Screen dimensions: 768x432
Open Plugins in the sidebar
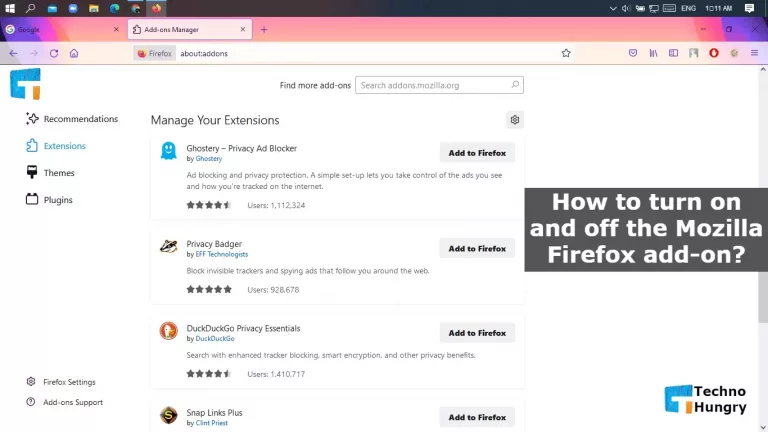(49, 199)
